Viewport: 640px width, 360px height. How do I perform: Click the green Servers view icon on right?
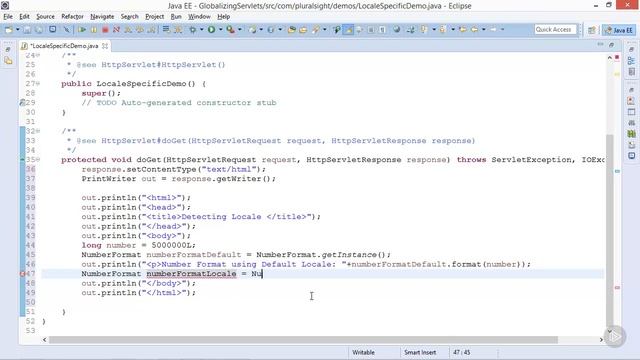631,133
